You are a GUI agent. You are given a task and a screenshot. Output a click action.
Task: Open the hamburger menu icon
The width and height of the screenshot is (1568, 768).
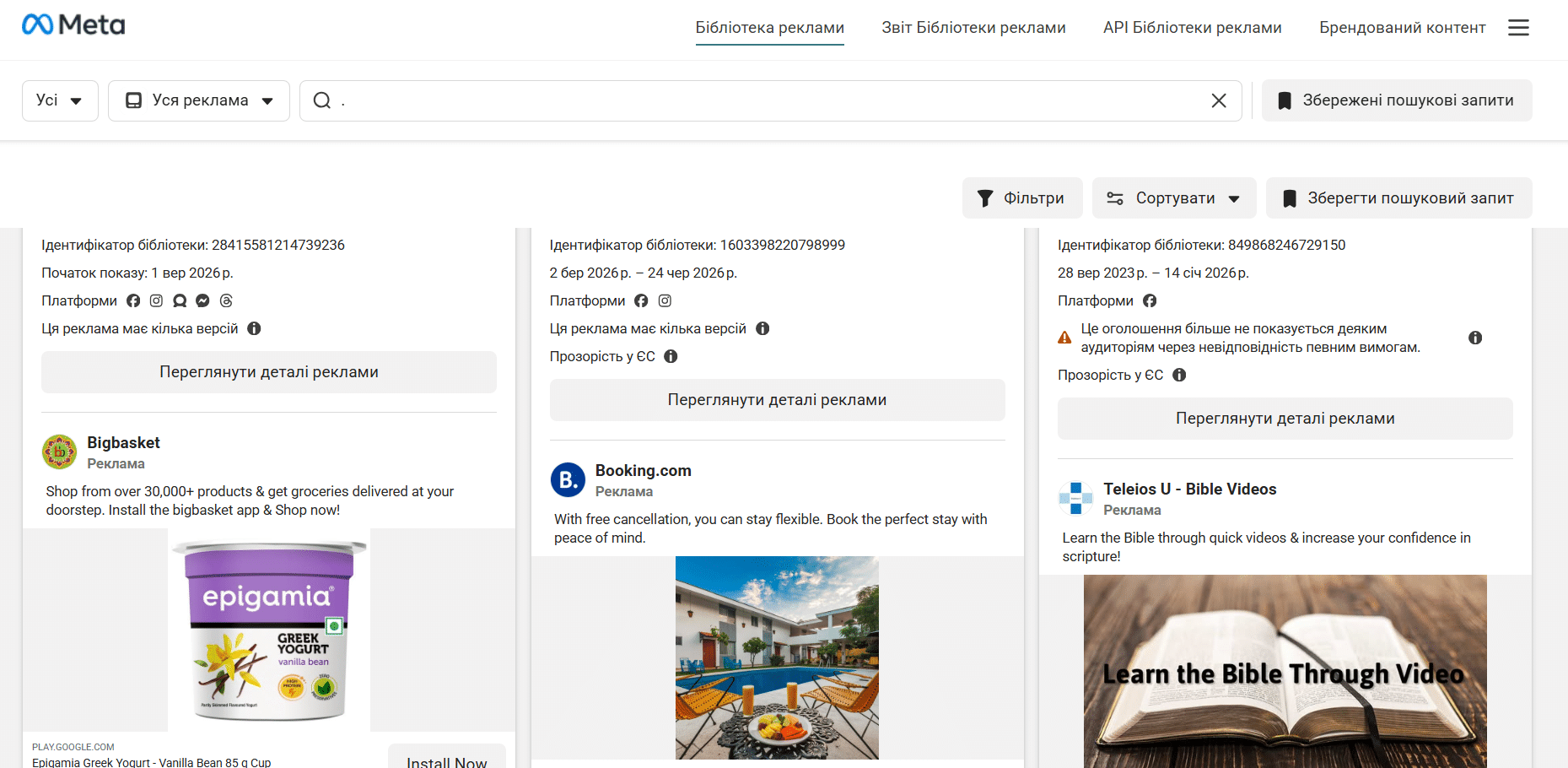point(1518,28)
